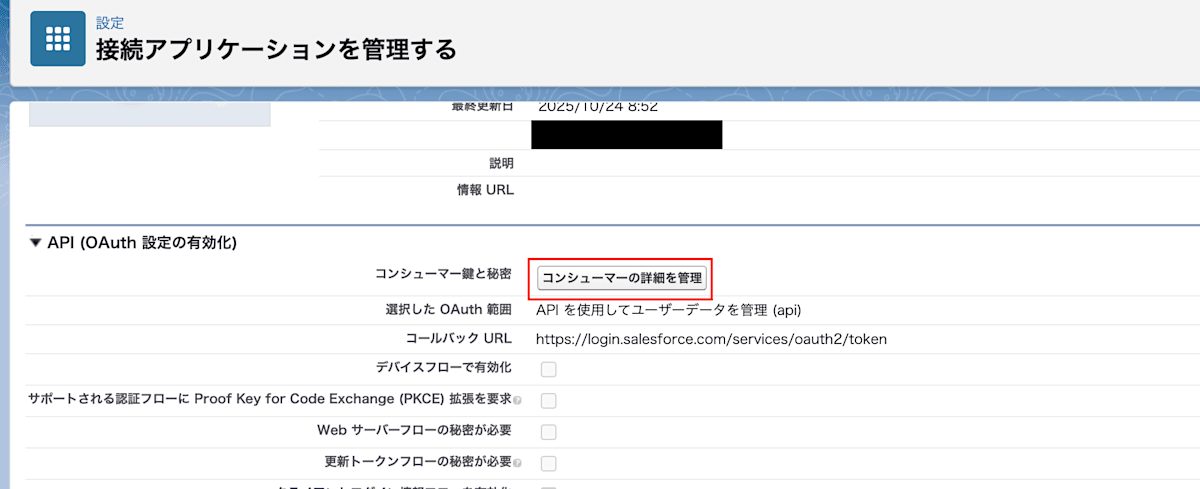
Task: Click the 説明 field label
Action: click(x=501, y=162)
